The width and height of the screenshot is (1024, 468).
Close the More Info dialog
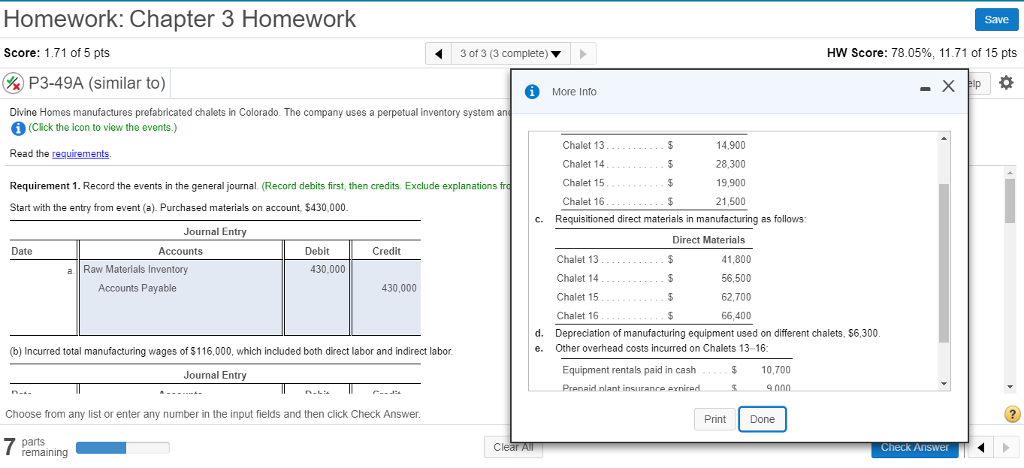[x=948, y=86]
